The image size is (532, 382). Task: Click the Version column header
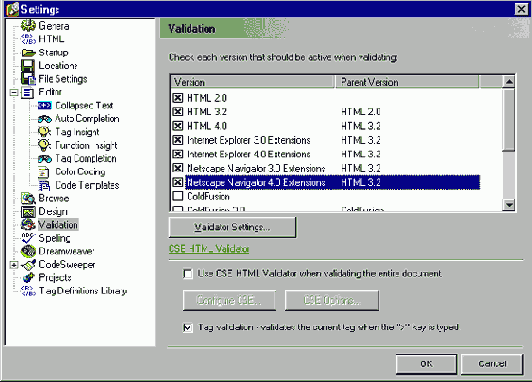(253, 82)
